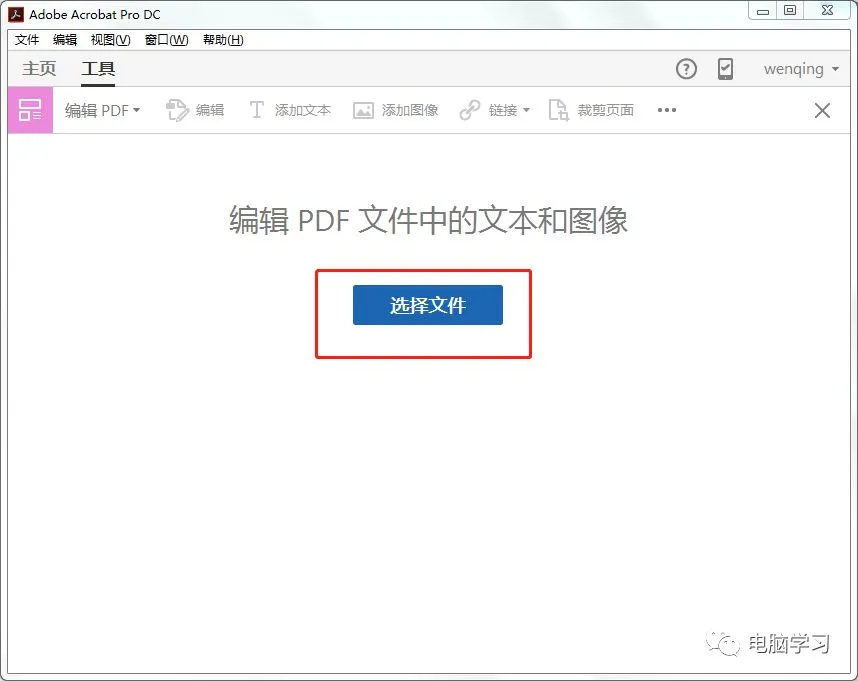Viewport: 858px width, 681px height.
Task: Open the 编辑 PDF dropdown
Action: tap(102, 110)
